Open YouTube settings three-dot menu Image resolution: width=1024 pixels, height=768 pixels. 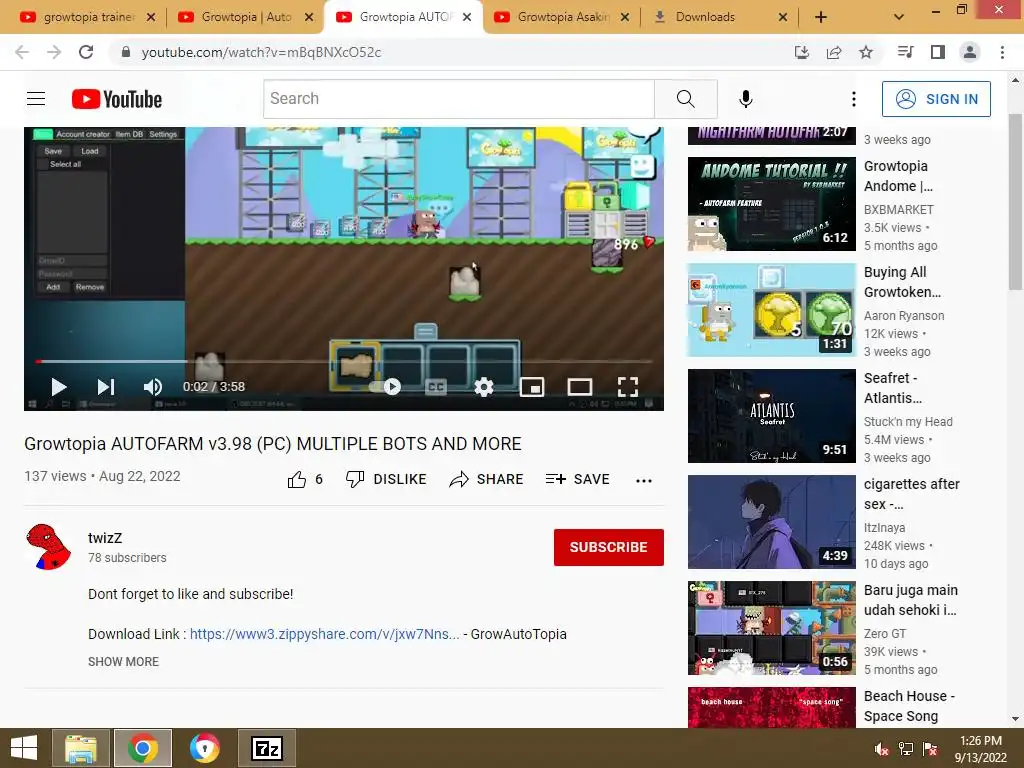(x=854, y=99)
